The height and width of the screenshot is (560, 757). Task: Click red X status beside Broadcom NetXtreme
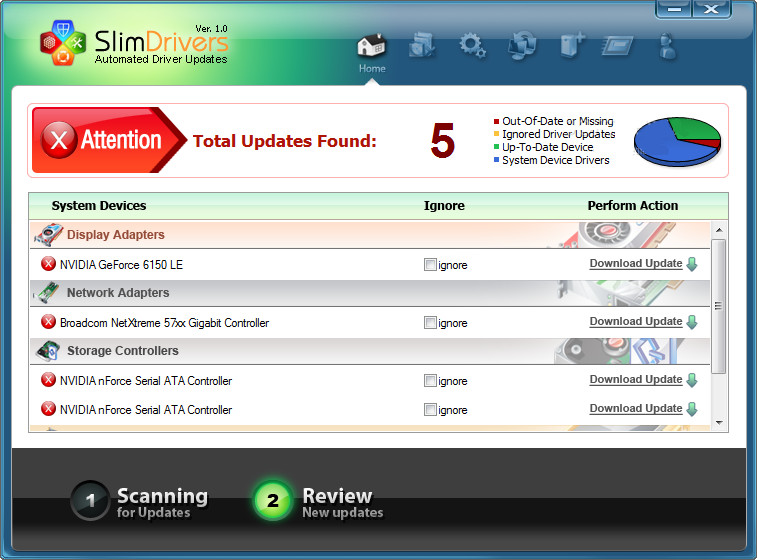click(48, 322)
